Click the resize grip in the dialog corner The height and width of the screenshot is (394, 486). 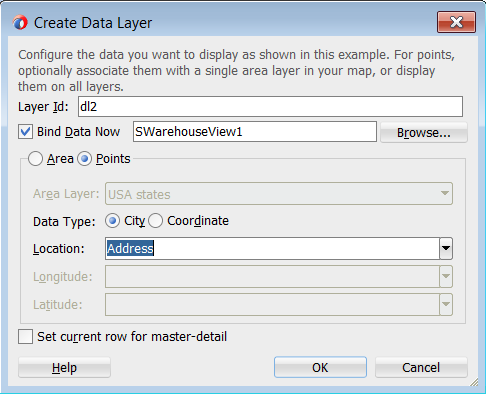click(x=474, y=382)
